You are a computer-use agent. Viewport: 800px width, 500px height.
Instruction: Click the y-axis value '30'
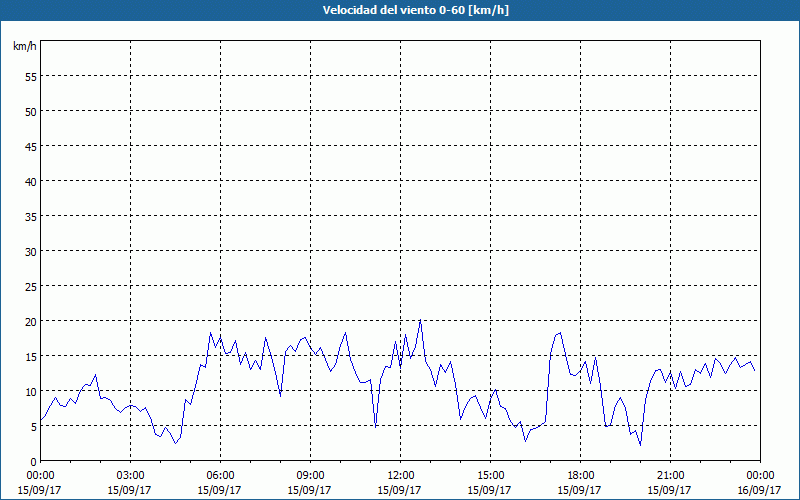[x=31, y=252]
